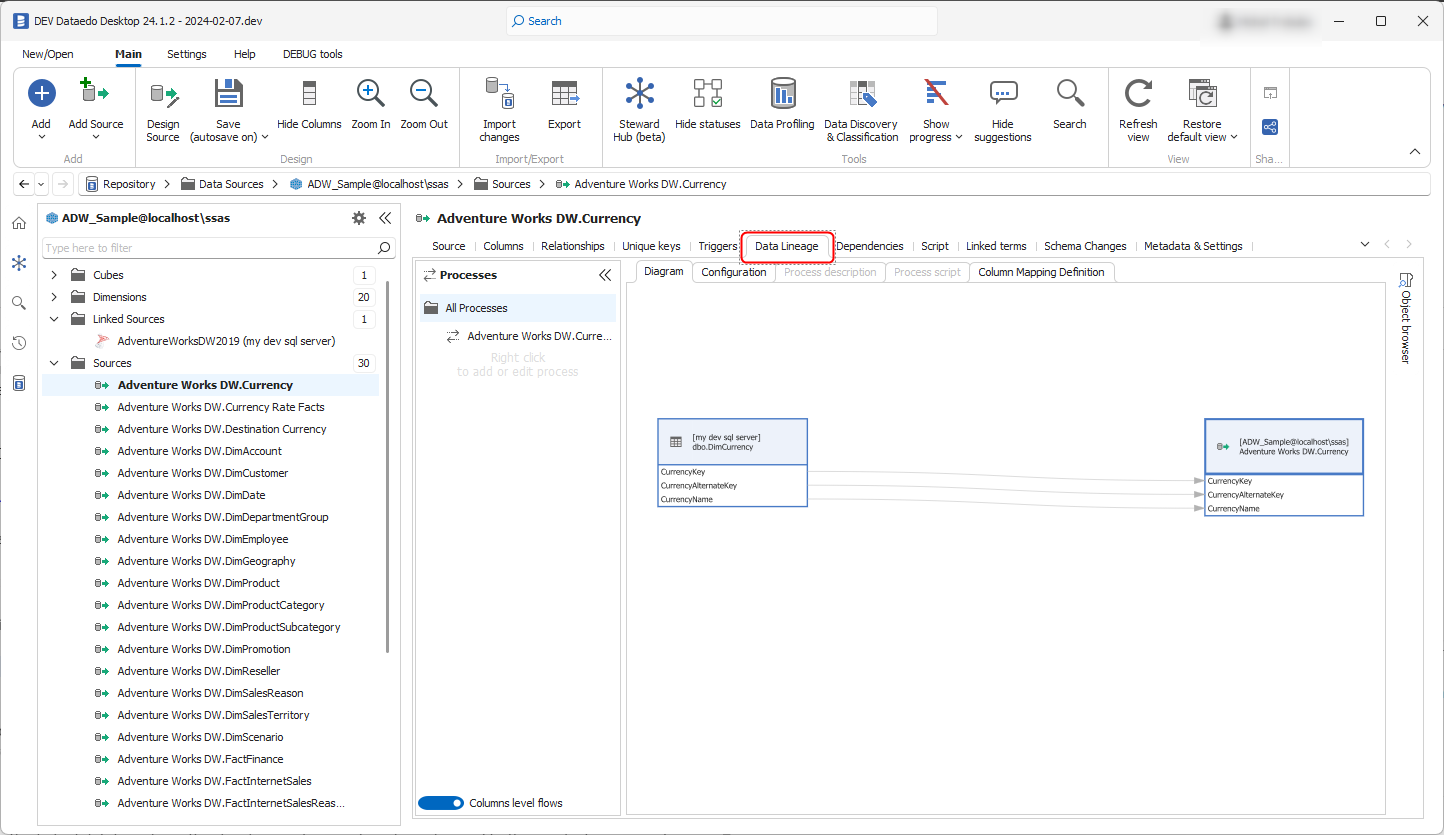Open the DEBUG tools ribbon tab

click(x=313, y=54)
